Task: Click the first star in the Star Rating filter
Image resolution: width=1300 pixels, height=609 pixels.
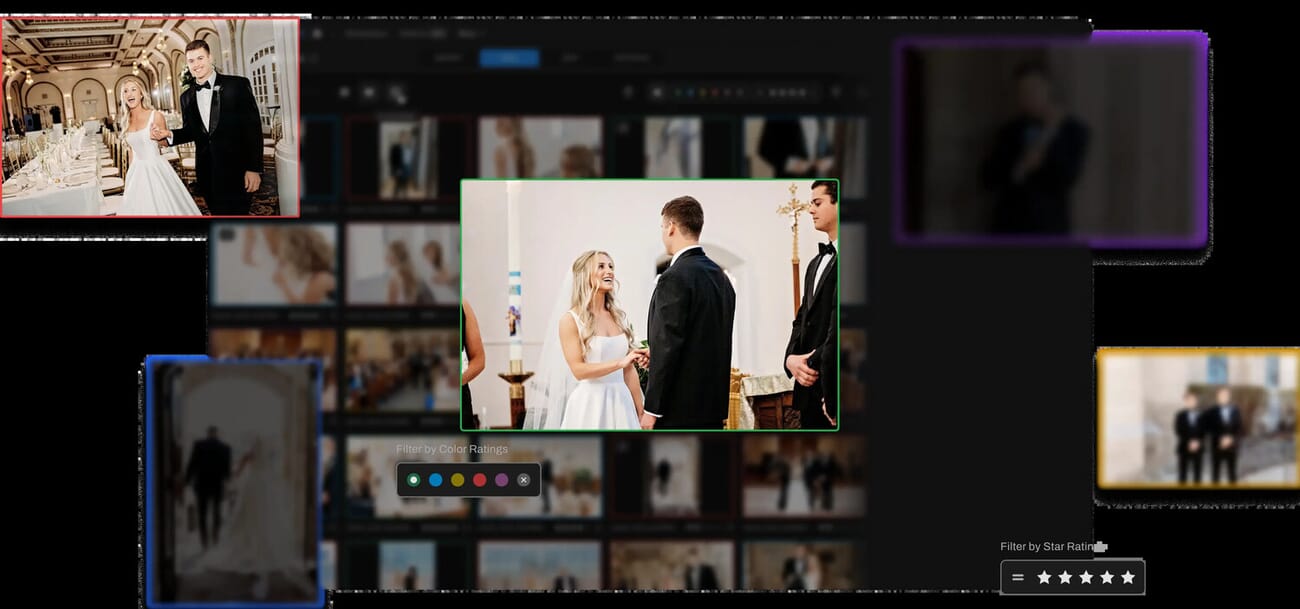Action: tap(1044, 577)
